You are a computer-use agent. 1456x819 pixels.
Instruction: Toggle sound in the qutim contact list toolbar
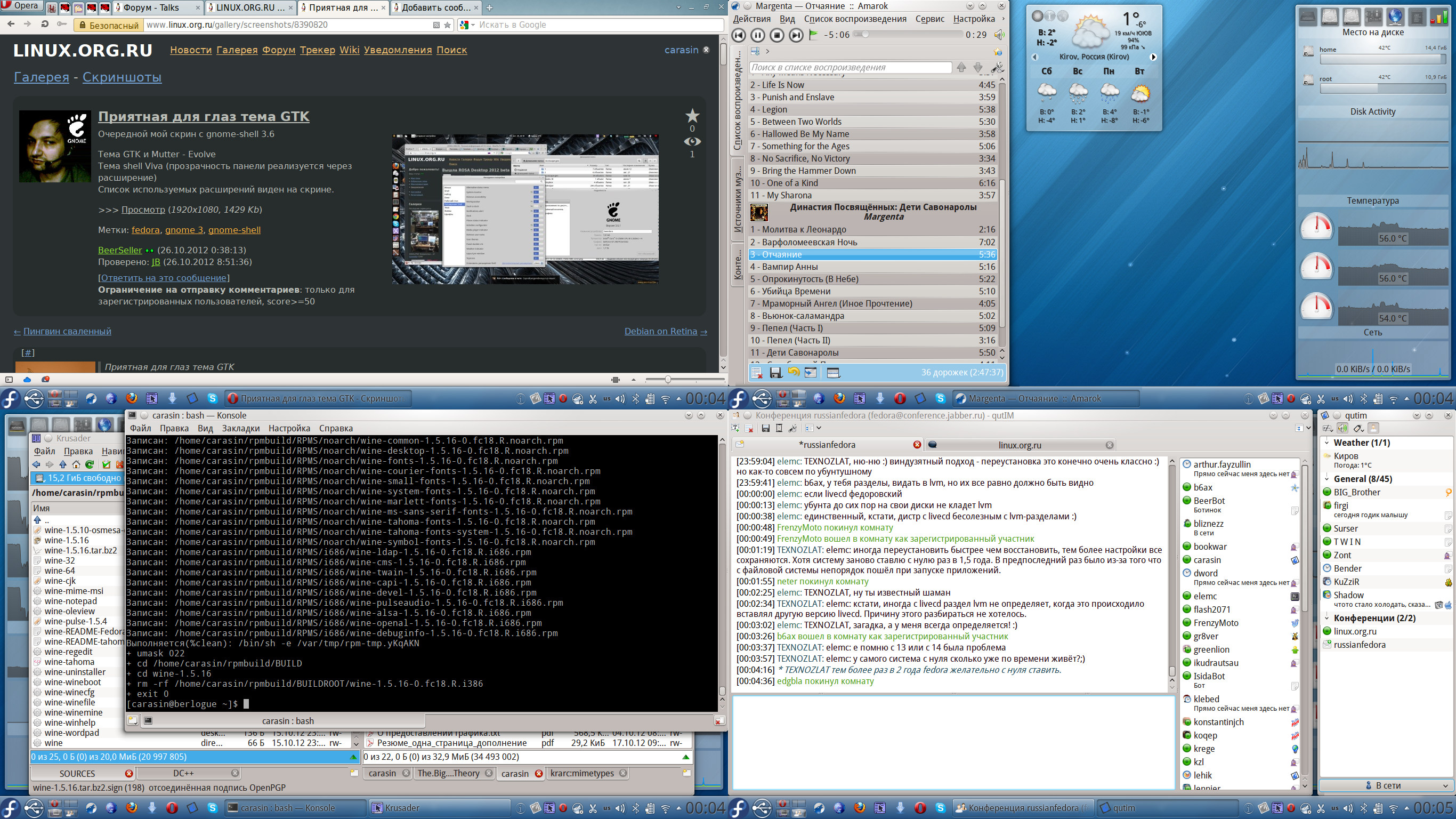point(1343,428)
